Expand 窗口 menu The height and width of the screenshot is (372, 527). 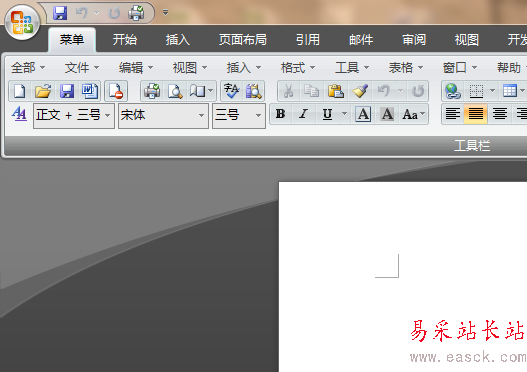tap(460, 68)
